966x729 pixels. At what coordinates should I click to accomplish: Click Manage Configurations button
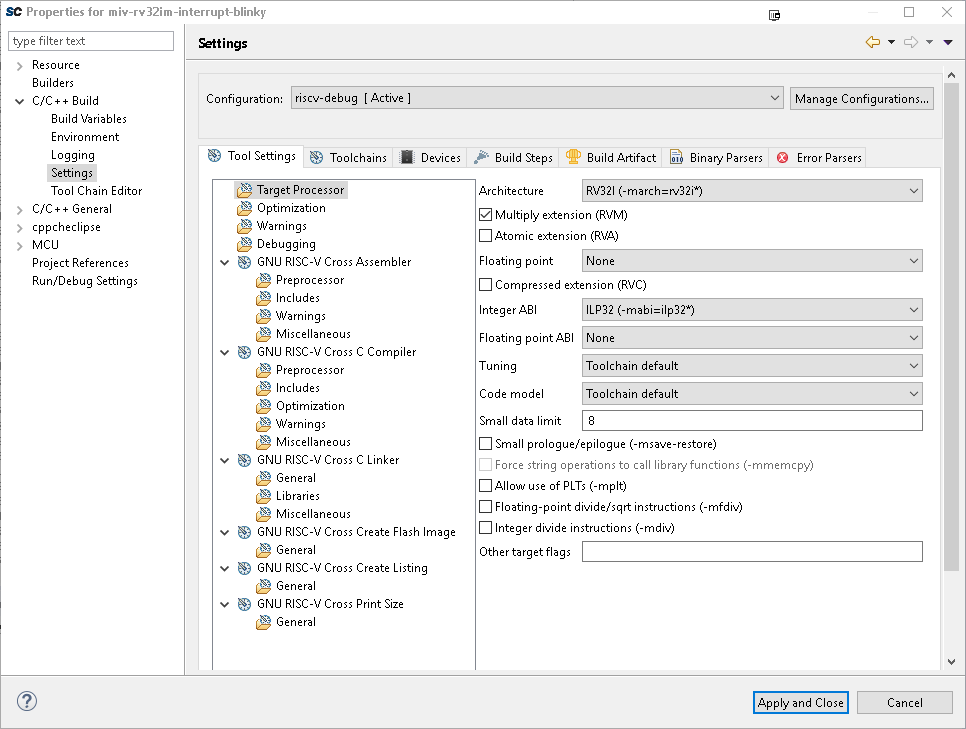(x=861, y=99)
